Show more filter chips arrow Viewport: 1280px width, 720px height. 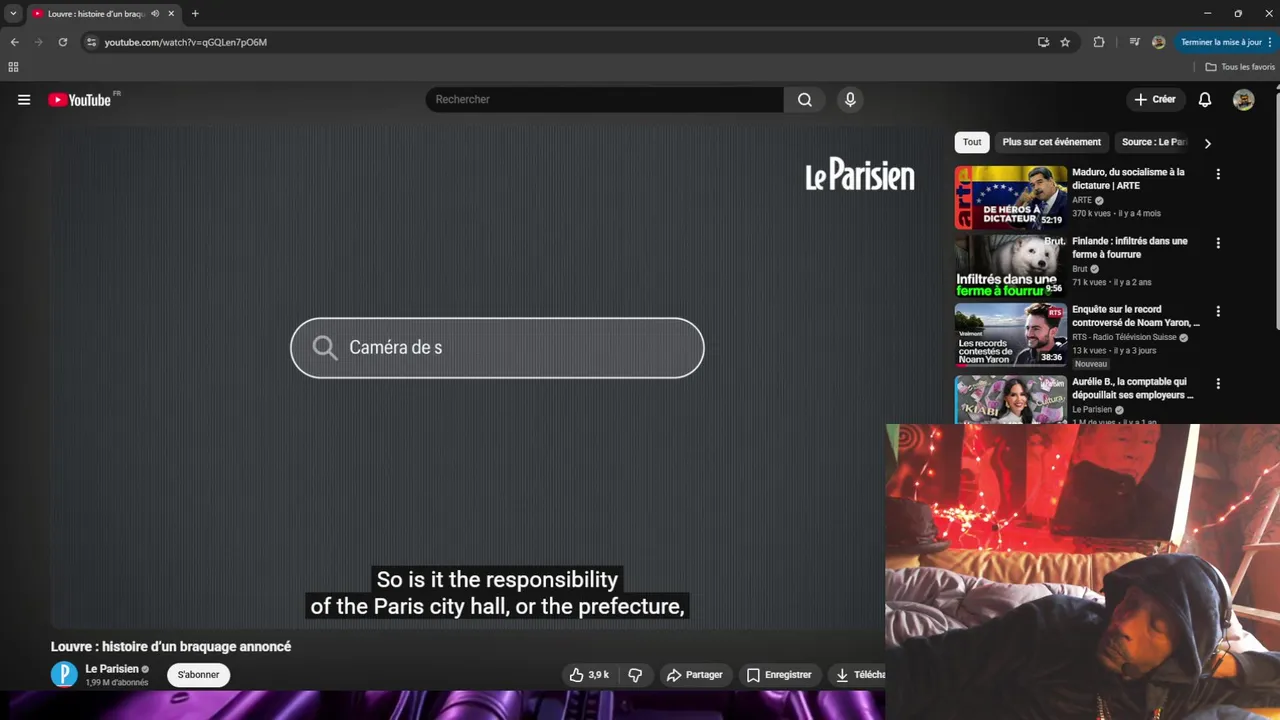pyautogui.click(x=1207, y=143)
